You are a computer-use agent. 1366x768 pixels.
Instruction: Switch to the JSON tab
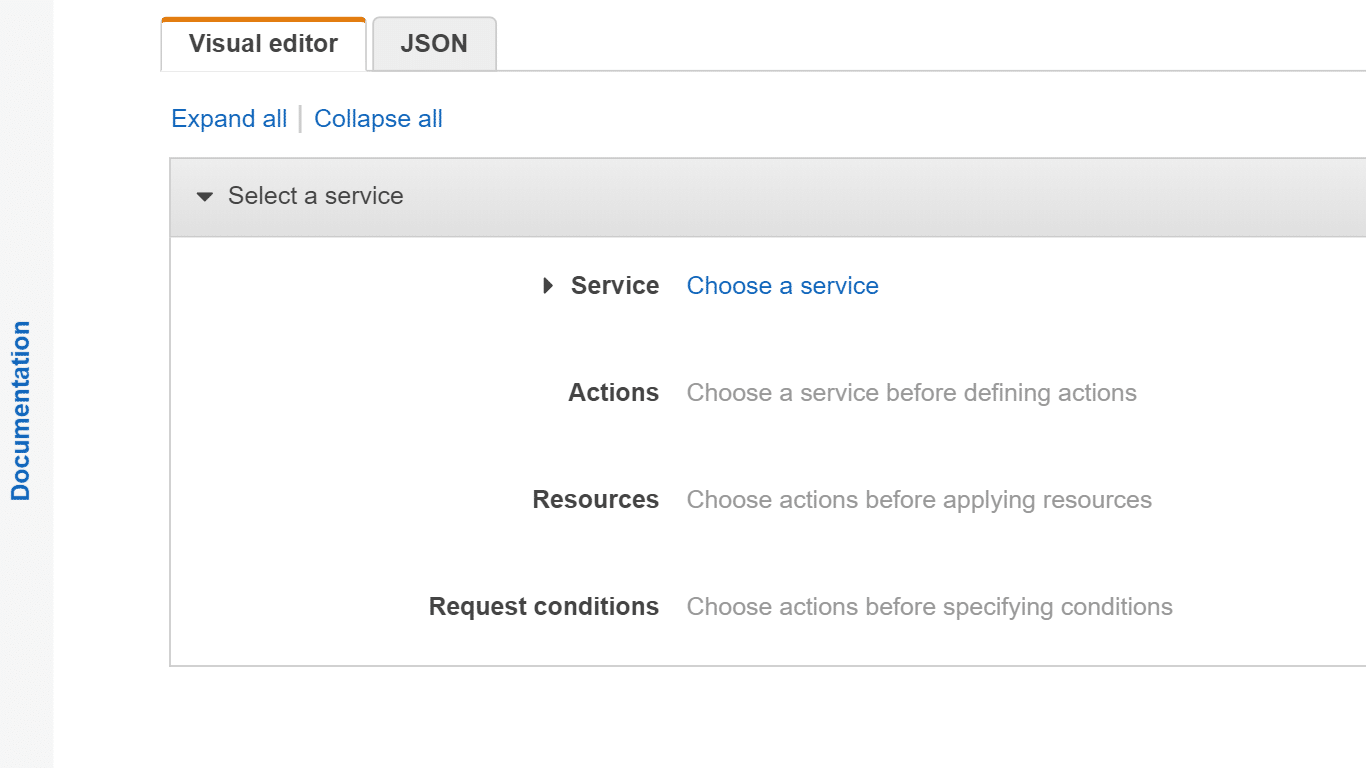pyautogui.click(x=434, y=44)
